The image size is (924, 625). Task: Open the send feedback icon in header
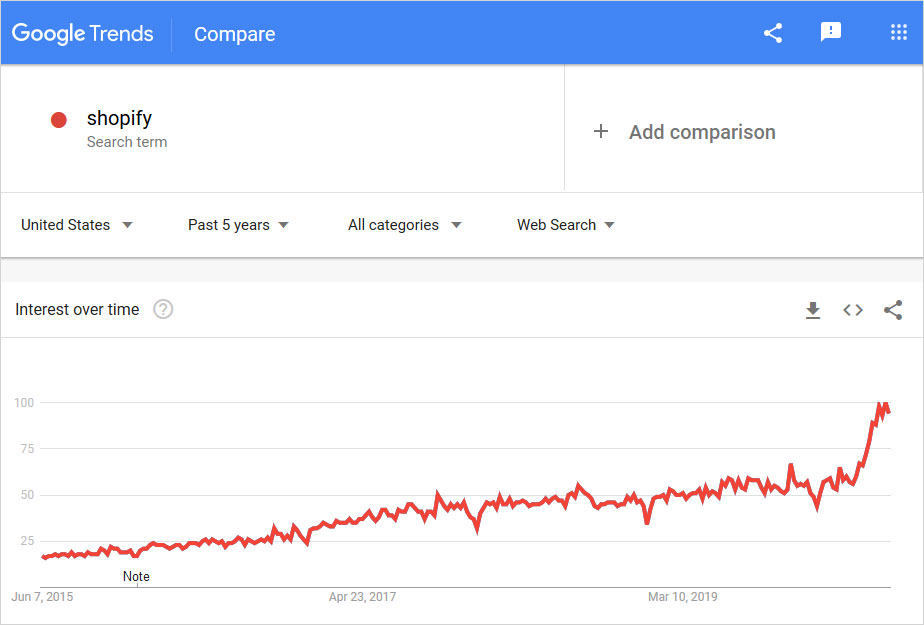(x=830, y=33)
